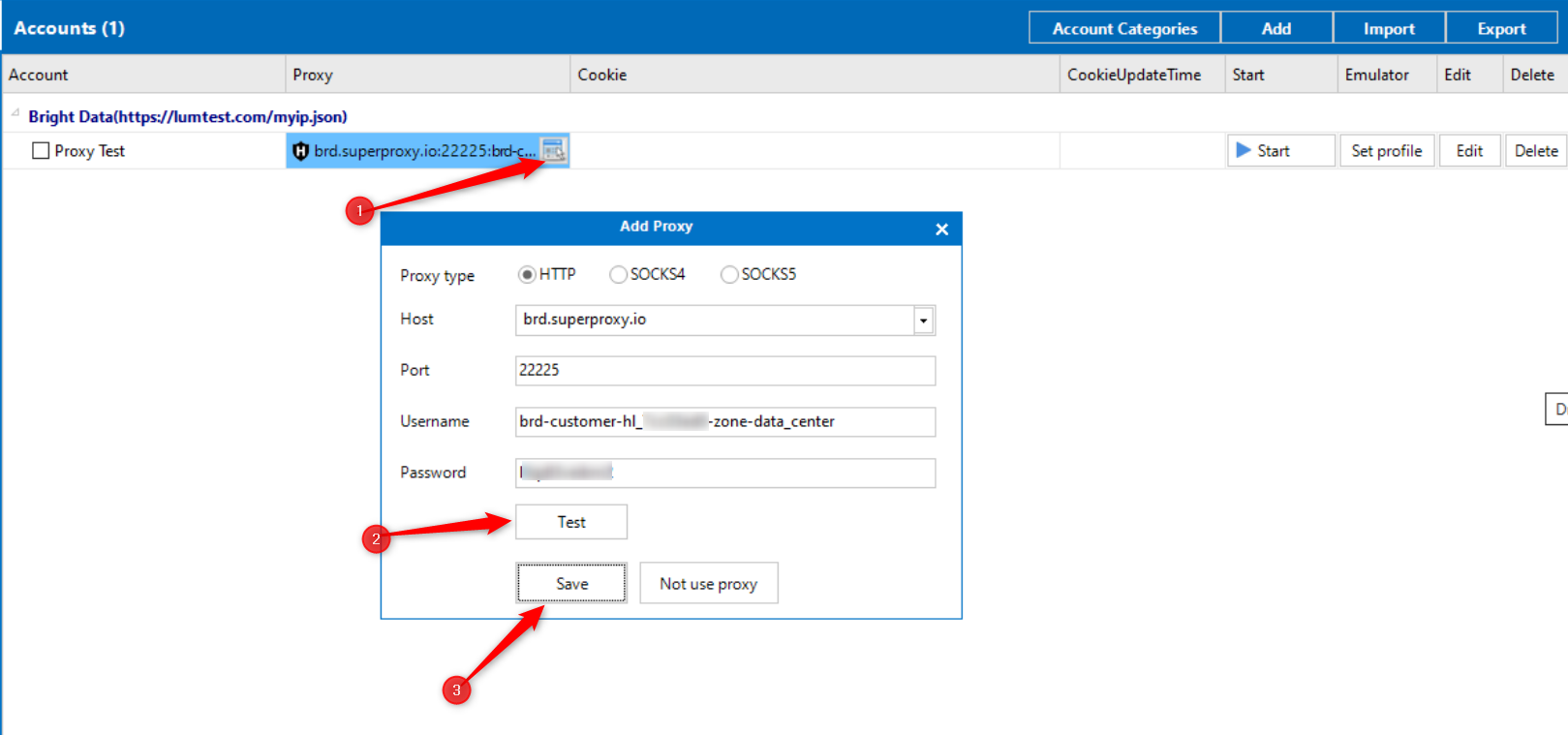Close the Add Proxy dialog
1568x735 pixels.
[x=941, y=230]
